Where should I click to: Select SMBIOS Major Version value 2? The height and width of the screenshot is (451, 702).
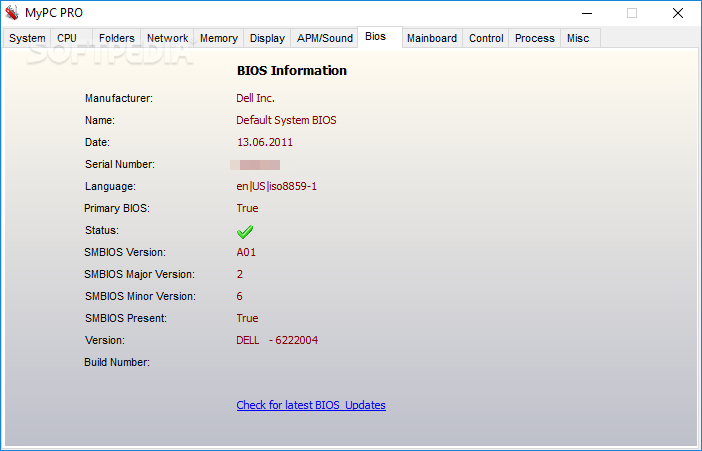click(240, 274)
